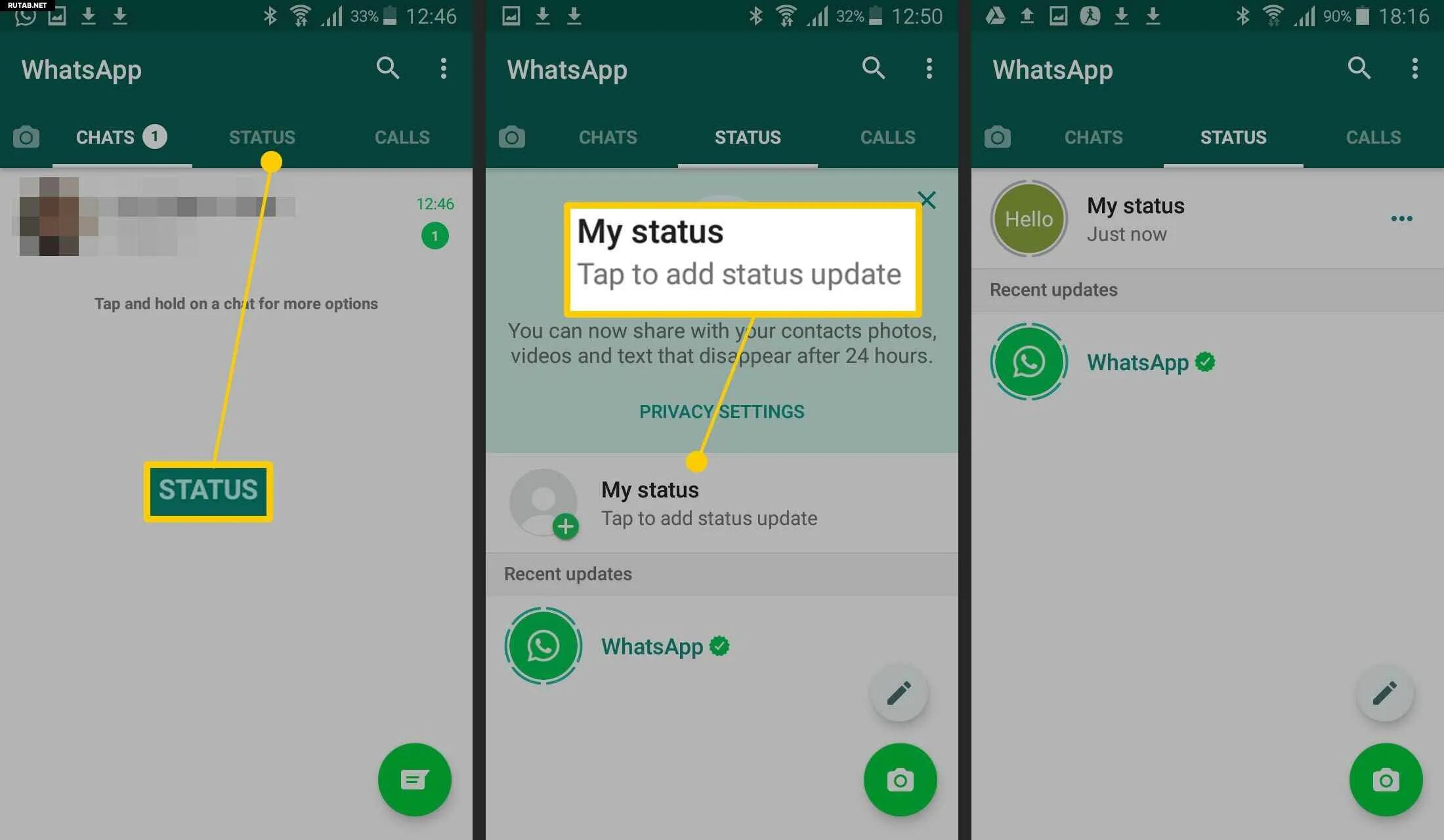
Task: Click the Hello status circle avatar
Action: tap(1029, 219)
